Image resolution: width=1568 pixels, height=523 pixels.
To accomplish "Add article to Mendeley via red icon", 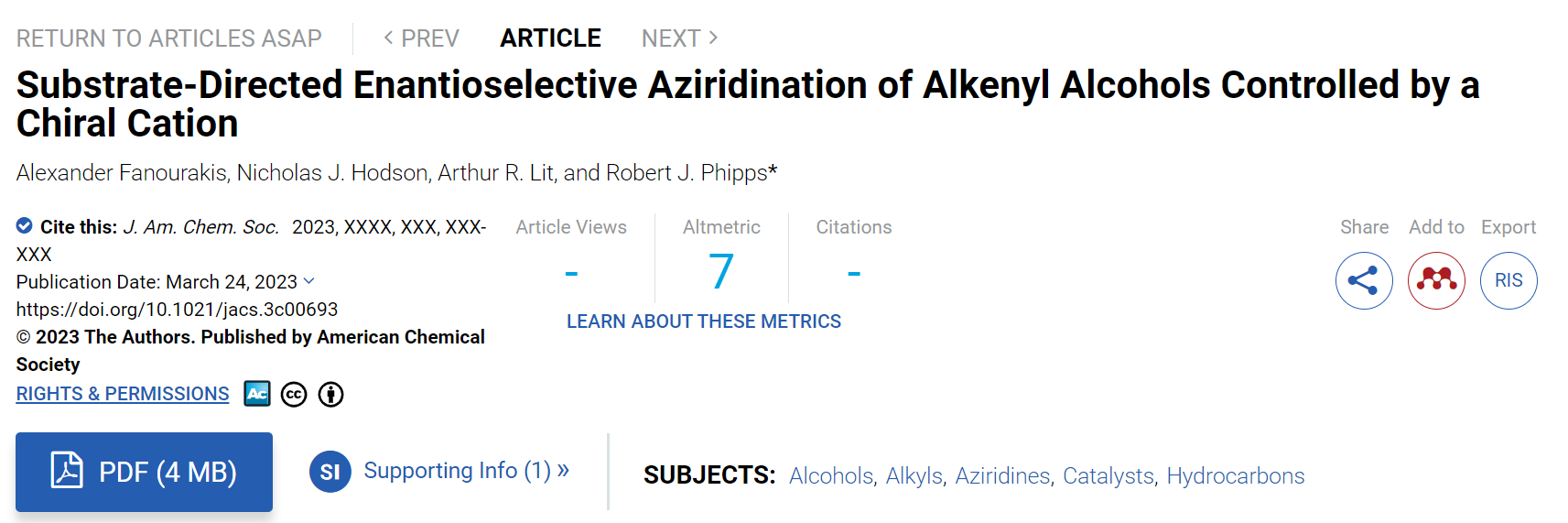I will pos(1436,280).
